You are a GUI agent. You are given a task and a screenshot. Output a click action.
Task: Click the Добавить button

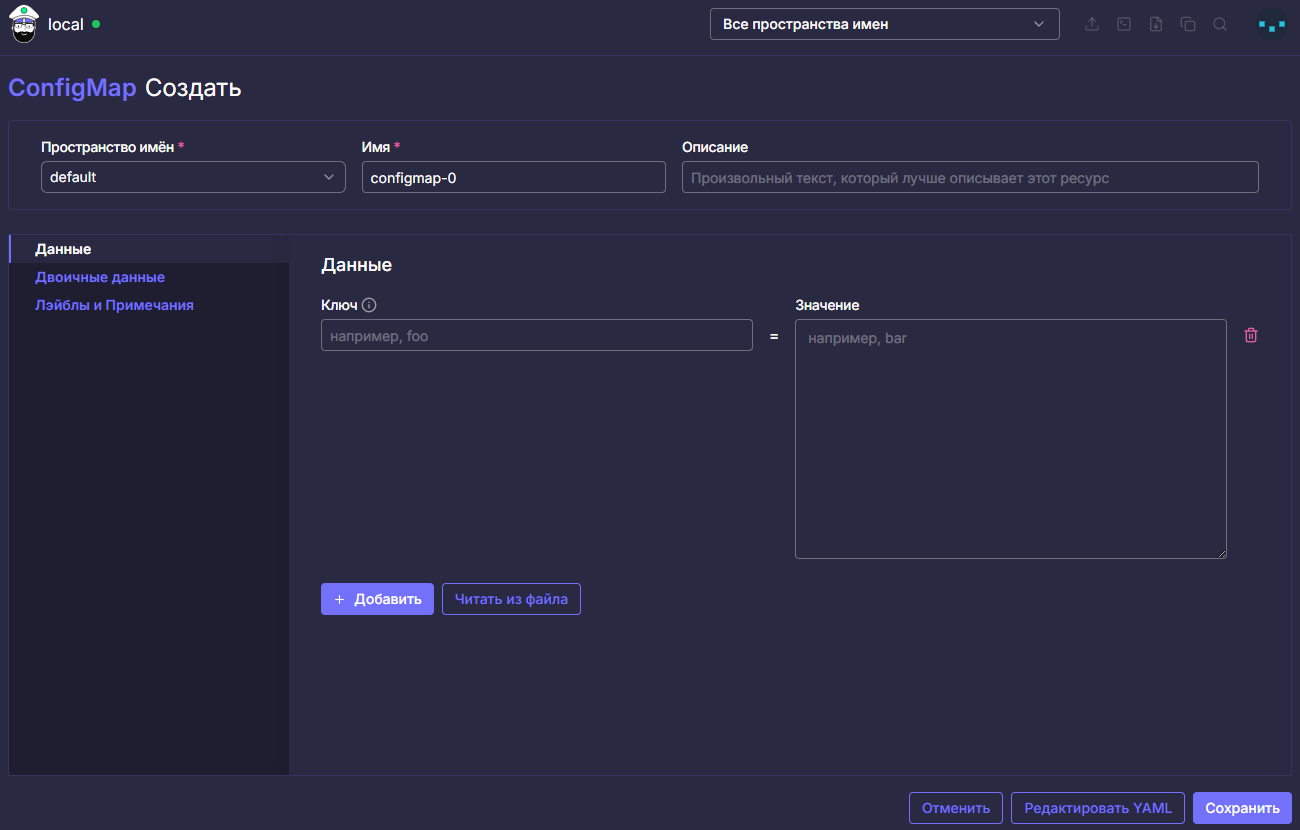(x=377, y=599)
